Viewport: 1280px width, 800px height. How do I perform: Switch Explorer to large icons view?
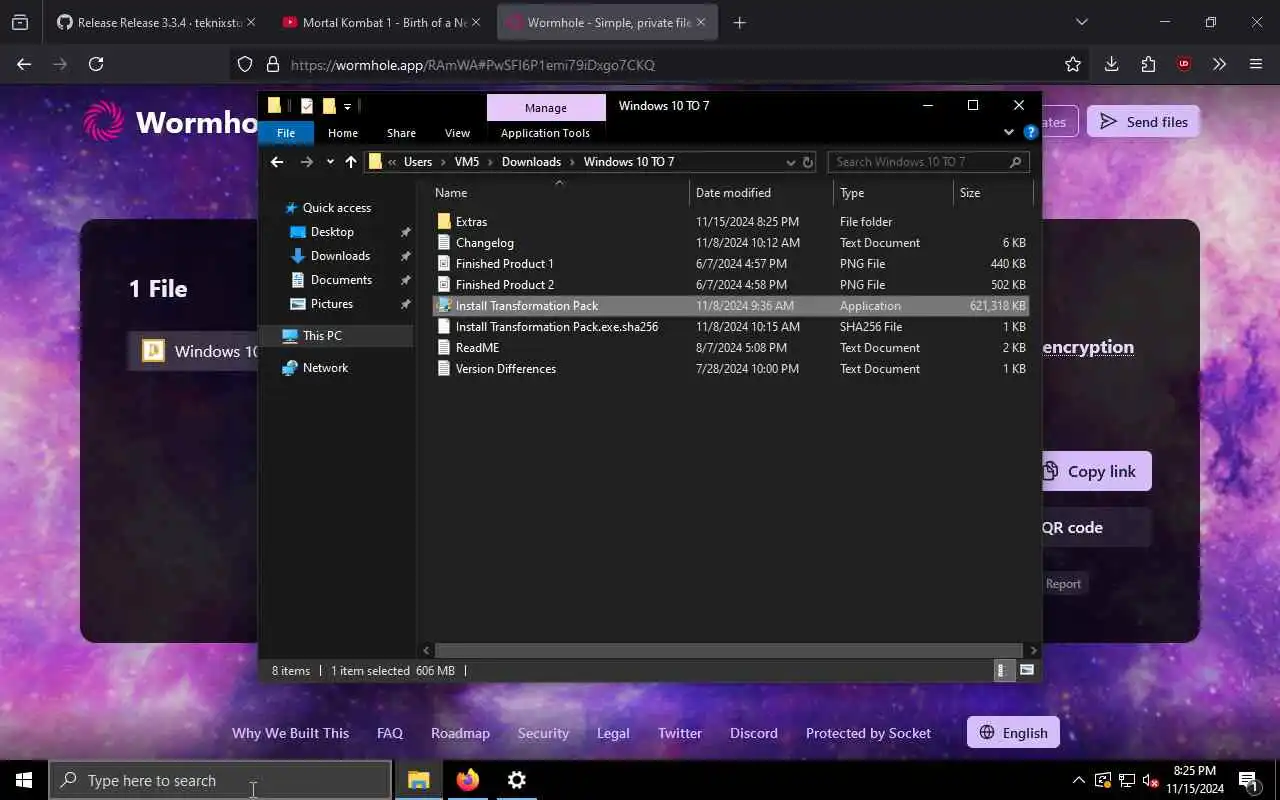coord(1026,671)
